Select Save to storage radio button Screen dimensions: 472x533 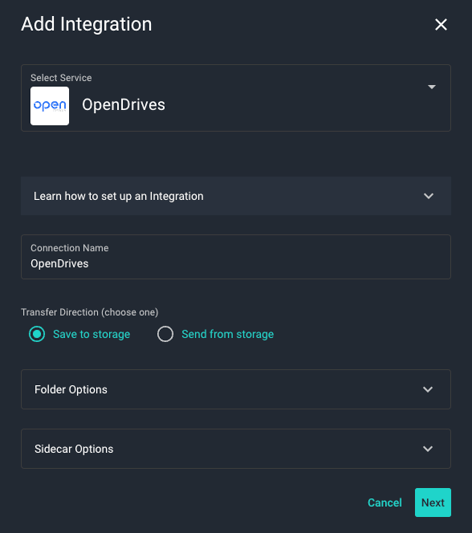(x=37, y=334)
